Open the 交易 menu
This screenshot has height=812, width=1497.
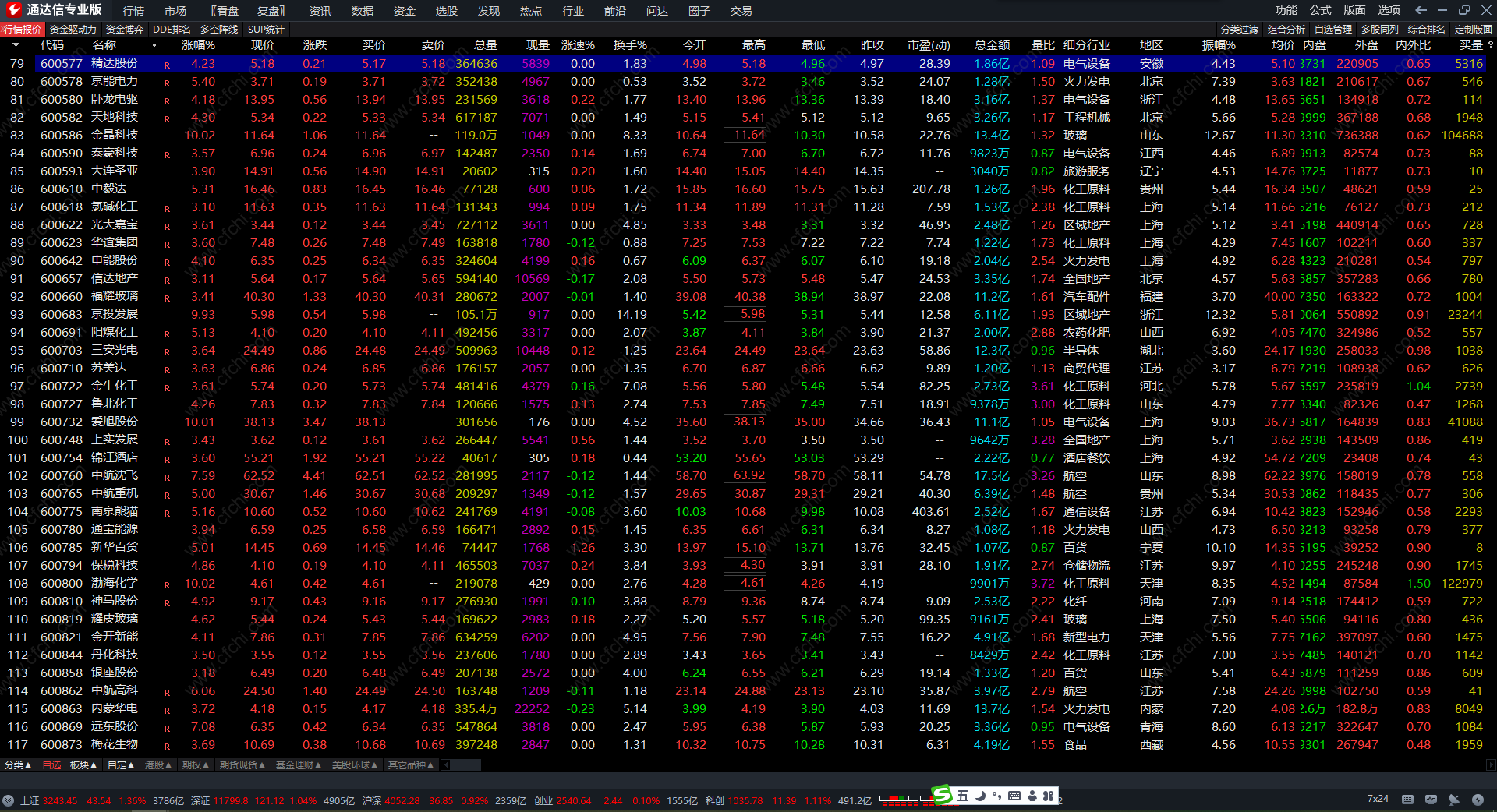coord(741,11)
